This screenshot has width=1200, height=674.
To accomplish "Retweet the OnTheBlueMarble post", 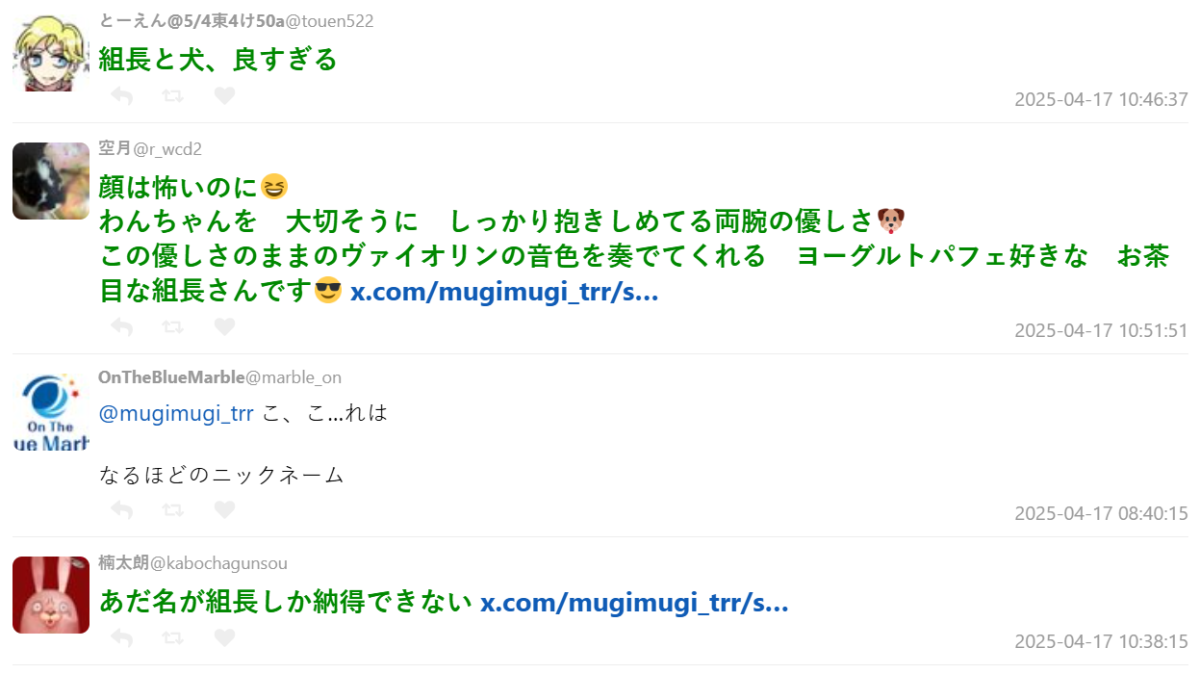I will click(173, 510).
